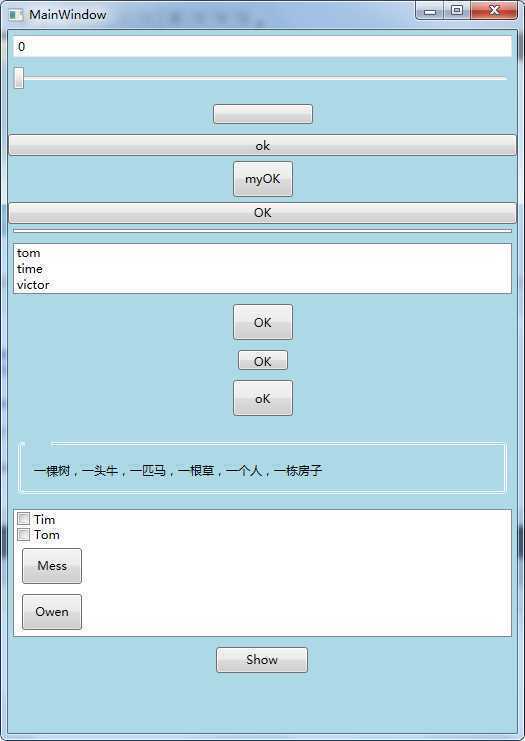Click the Chinese text inside the group box
525x741 pixels.
click(x=178, y=471)
